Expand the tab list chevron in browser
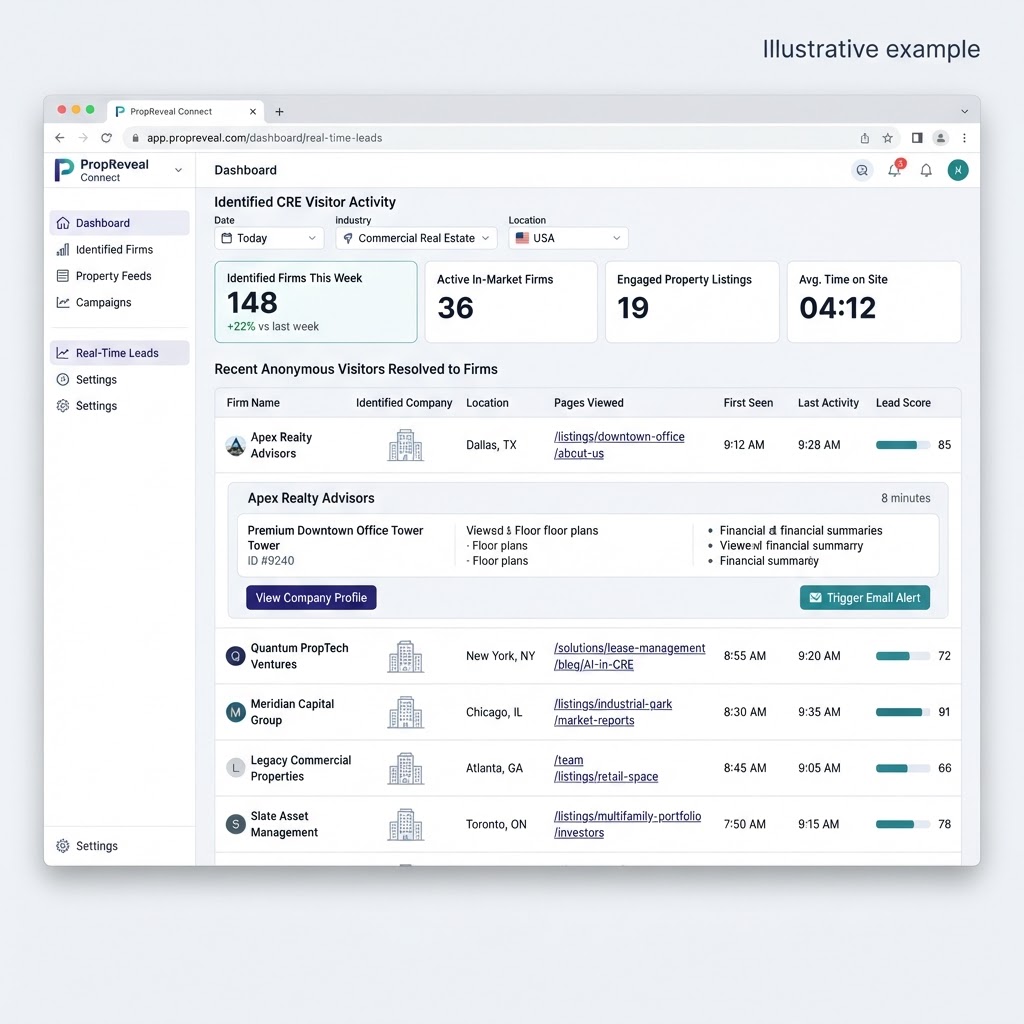The width and height of the screenshot is (1024, 1024). point(965,112)
